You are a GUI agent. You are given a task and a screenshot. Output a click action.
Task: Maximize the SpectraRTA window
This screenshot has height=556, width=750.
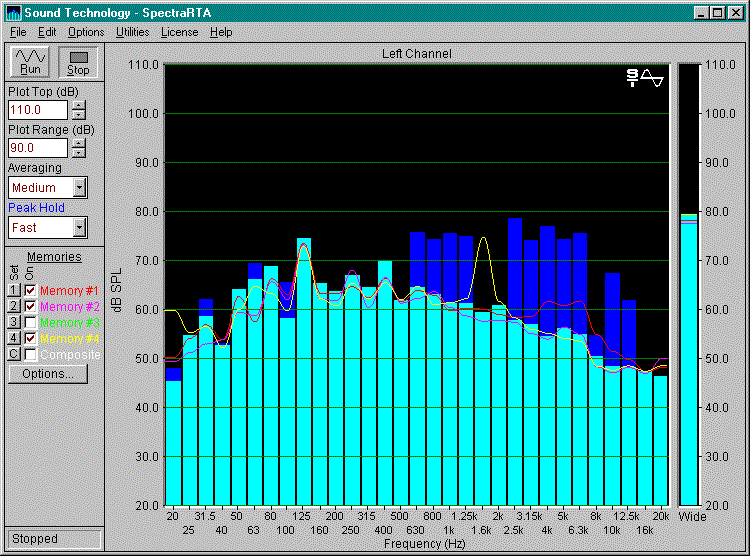(717, 13)
